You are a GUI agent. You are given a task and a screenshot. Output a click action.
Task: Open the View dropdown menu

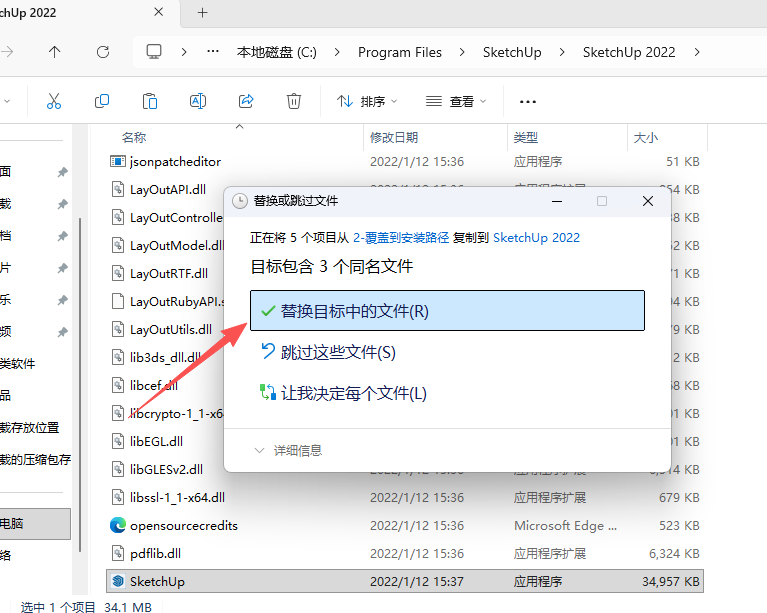456,101
